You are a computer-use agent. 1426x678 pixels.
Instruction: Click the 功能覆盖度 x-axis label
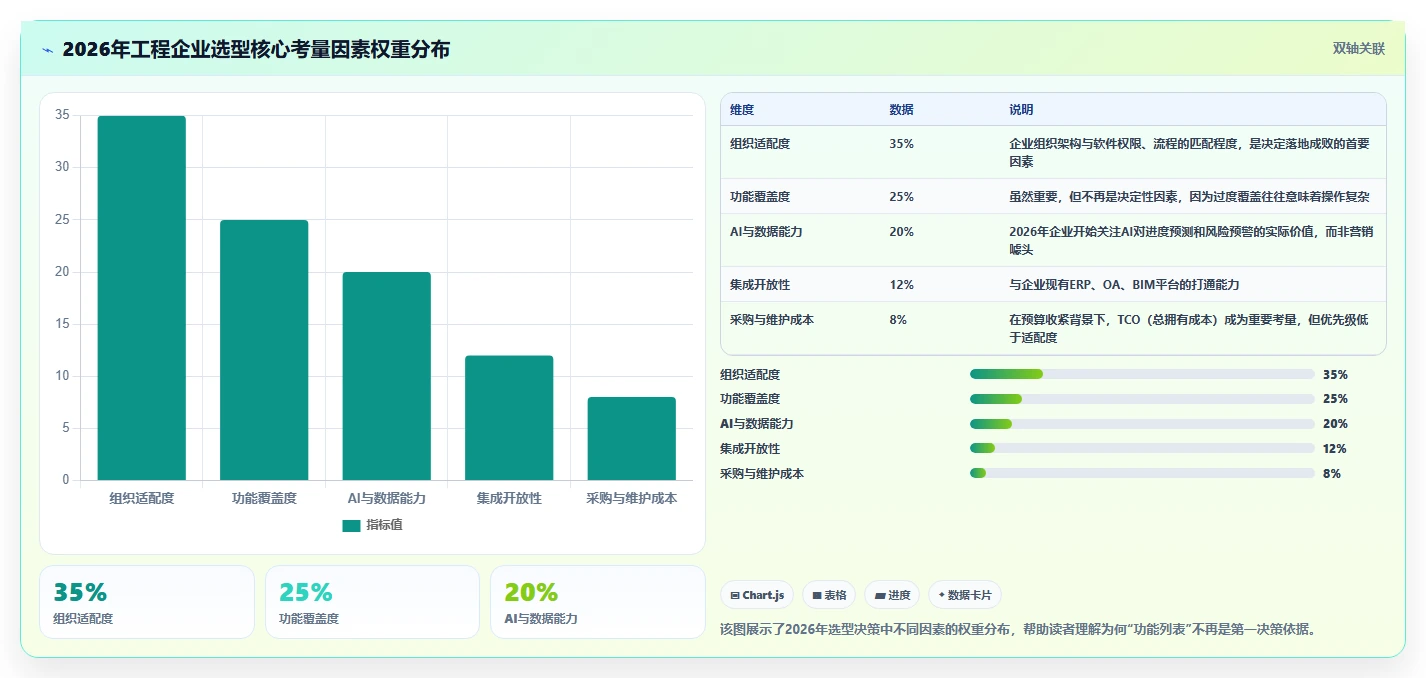[x=264, y=498]
